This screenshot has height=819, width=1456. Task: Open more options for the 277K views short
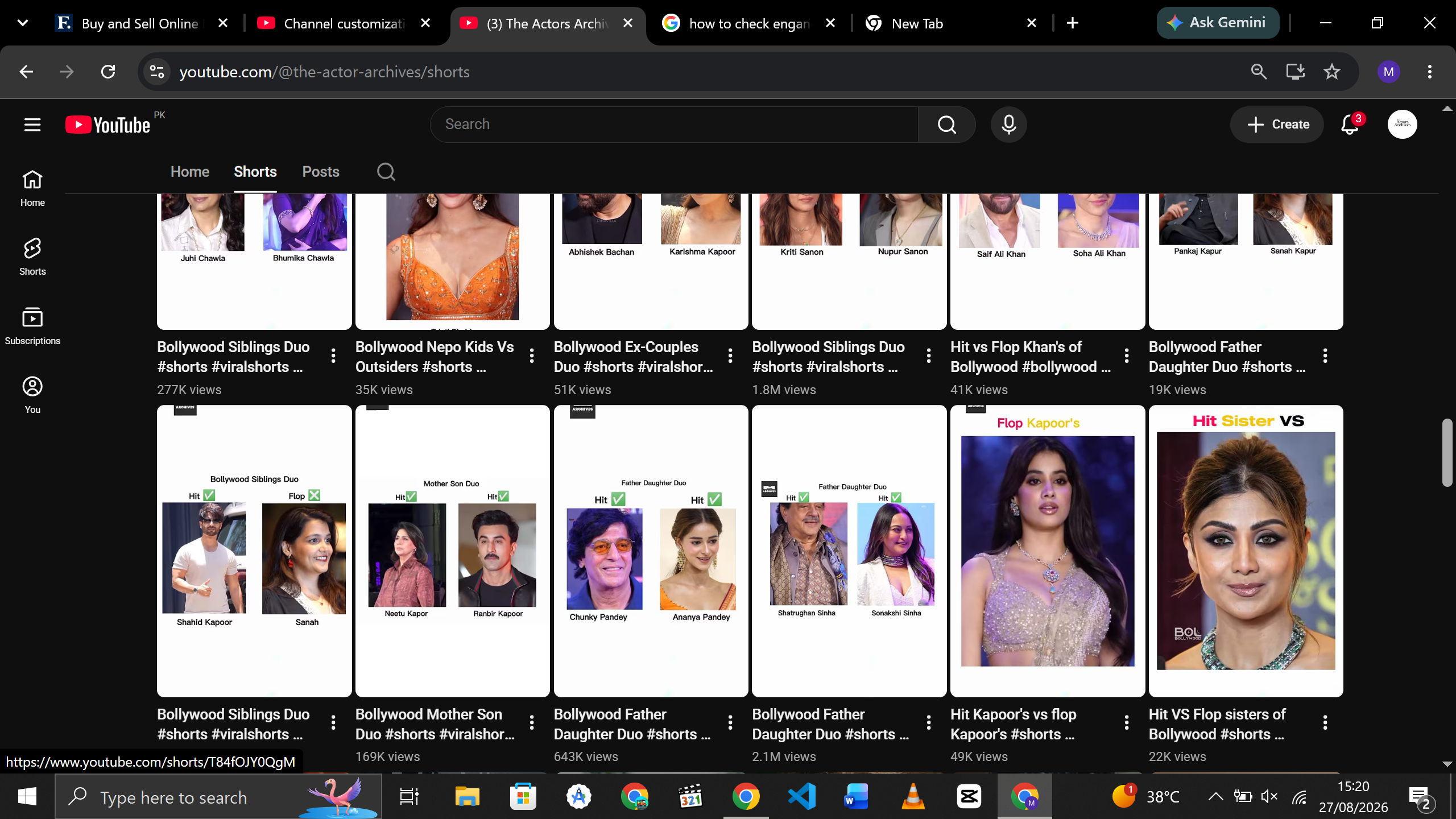click(333, 356)
